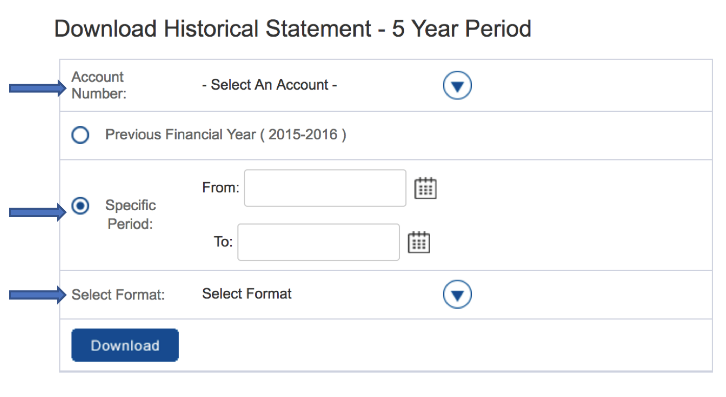The width and height of the screenshot is (726, 397).
Task: Click the 'Previous Financial Year (2015-2016)' label
Action: 225,134
